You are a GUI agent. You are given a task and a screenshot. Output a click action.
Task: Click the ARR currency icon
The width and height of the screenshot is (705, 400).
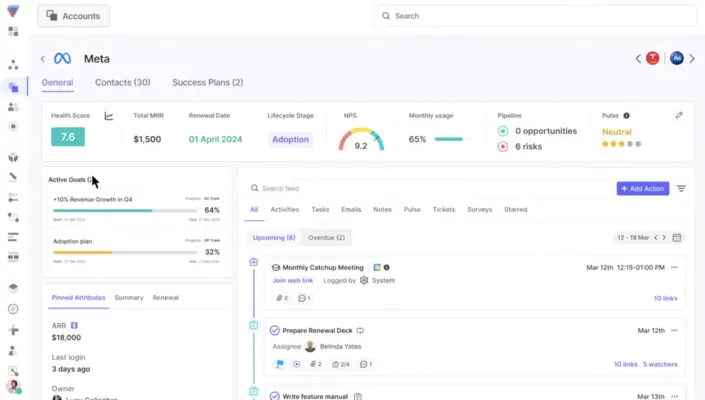(74, 325)
